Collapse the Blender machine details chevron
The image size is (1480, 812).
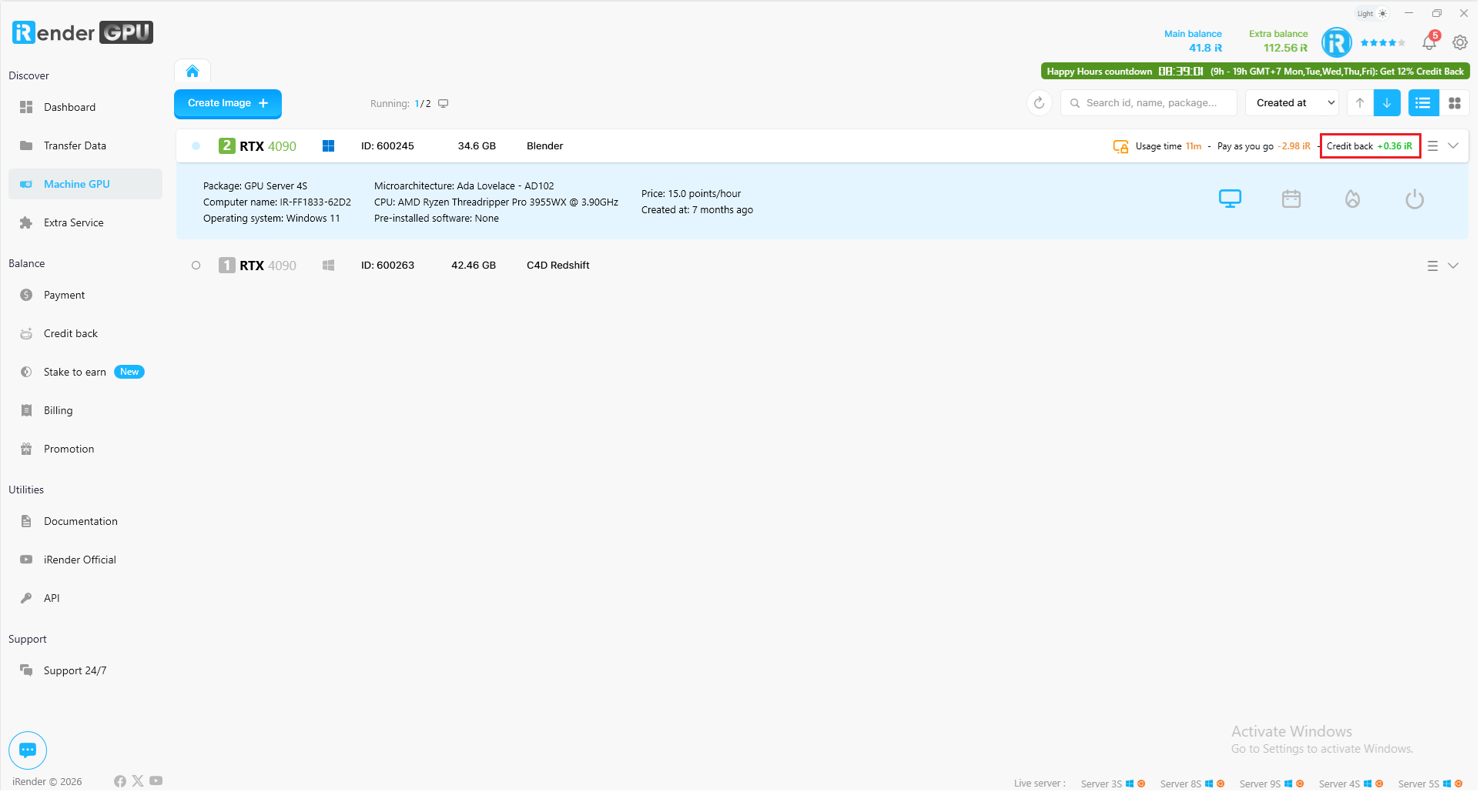[1453, 146]
